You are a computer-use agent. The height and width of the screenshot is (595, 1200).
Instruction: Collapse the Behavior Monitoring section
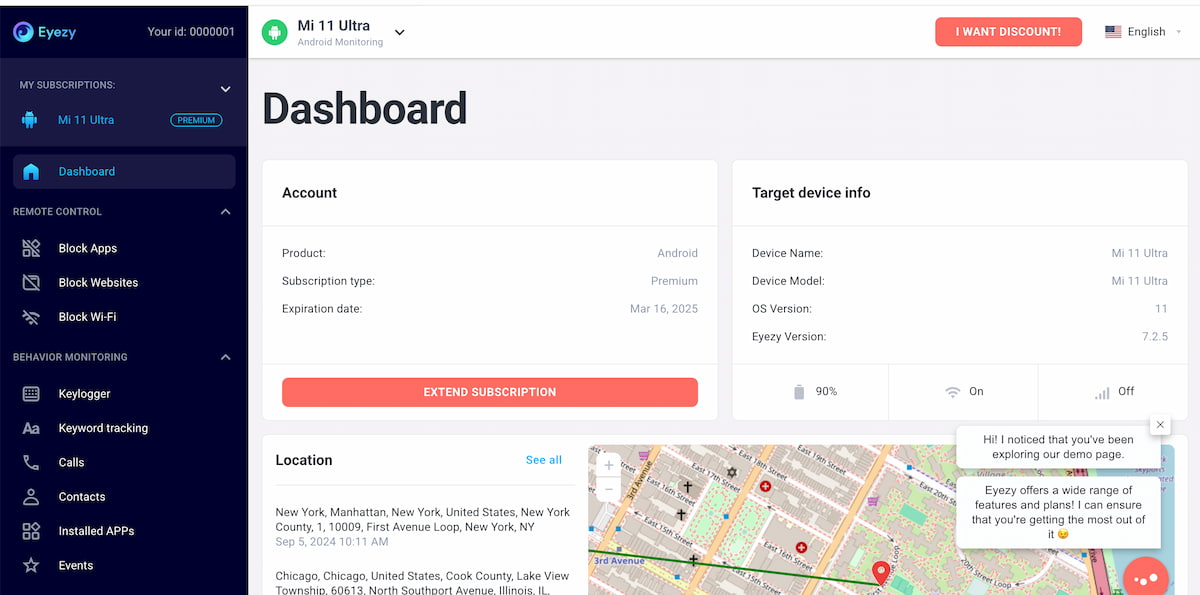225,357
